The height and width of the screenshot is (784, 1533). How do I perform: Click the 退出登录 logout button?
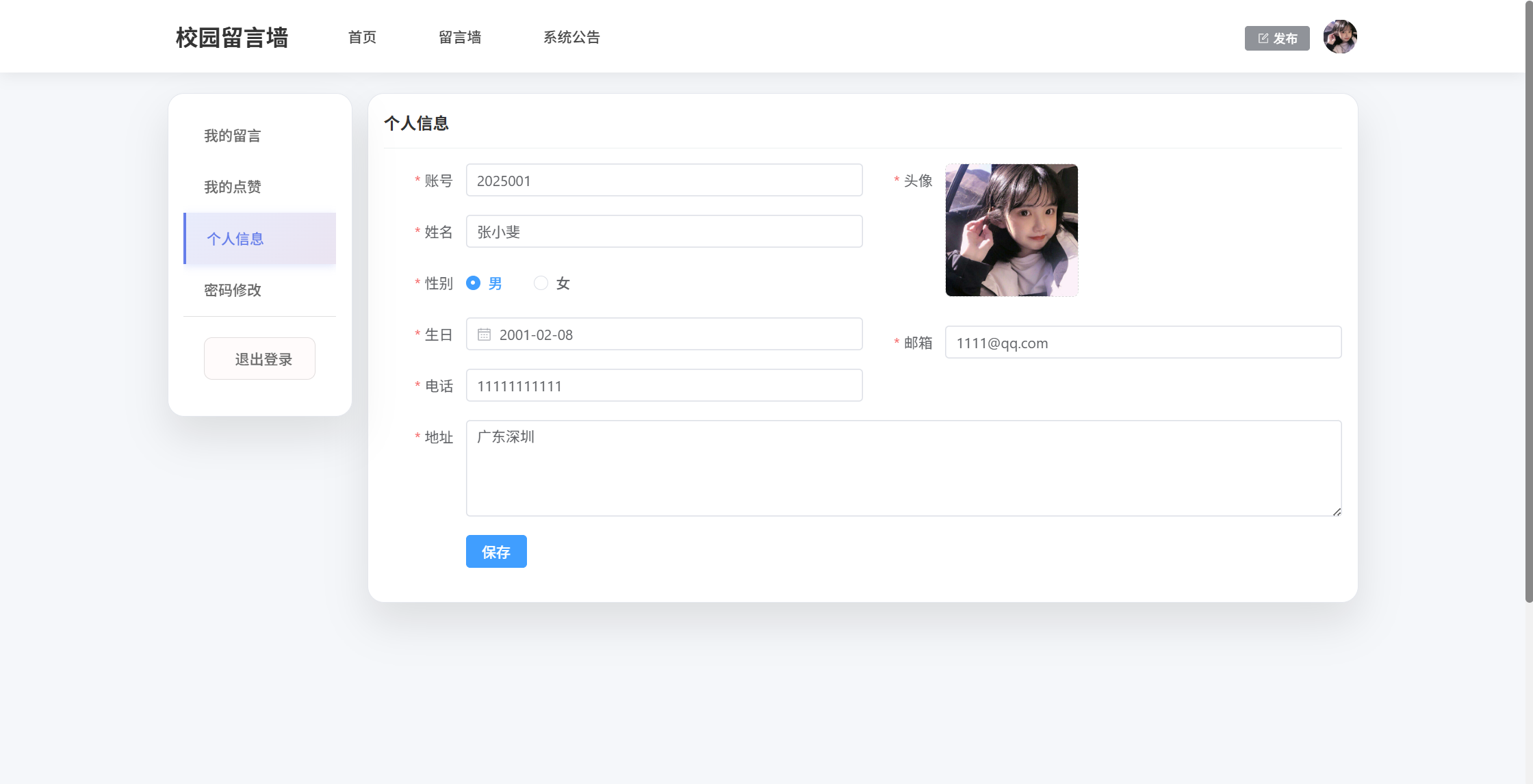click(x=260, y=359)
